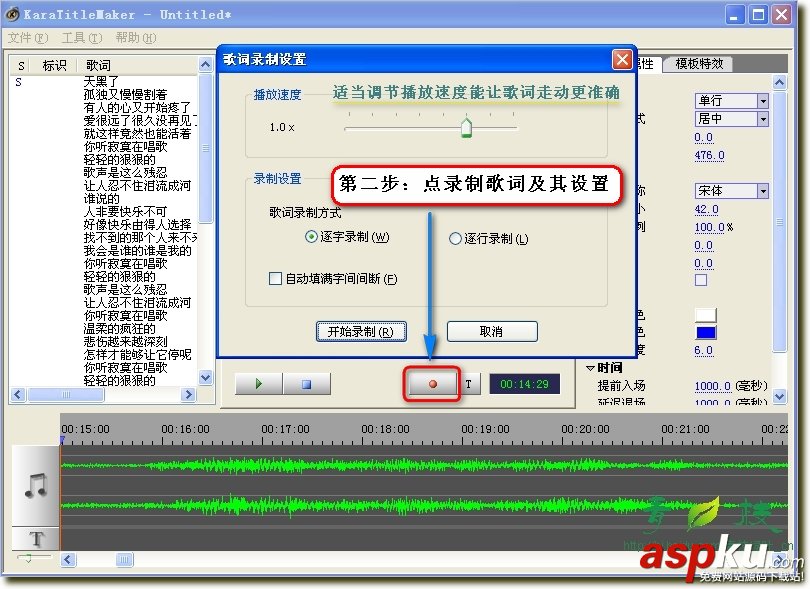Click the green play button

(x=259, y=384)
